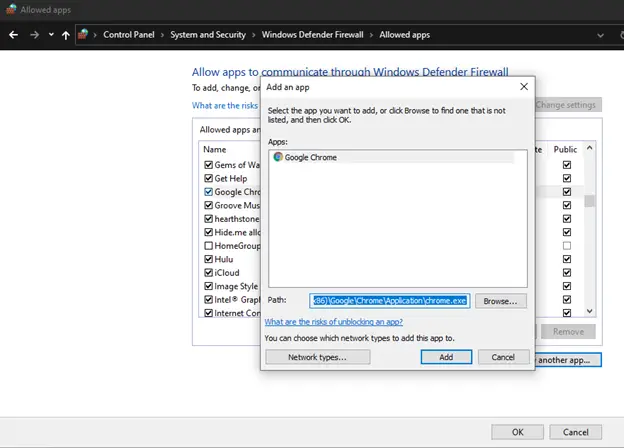Open Windows Defender Firewall breadcrumb

(312, 35)
